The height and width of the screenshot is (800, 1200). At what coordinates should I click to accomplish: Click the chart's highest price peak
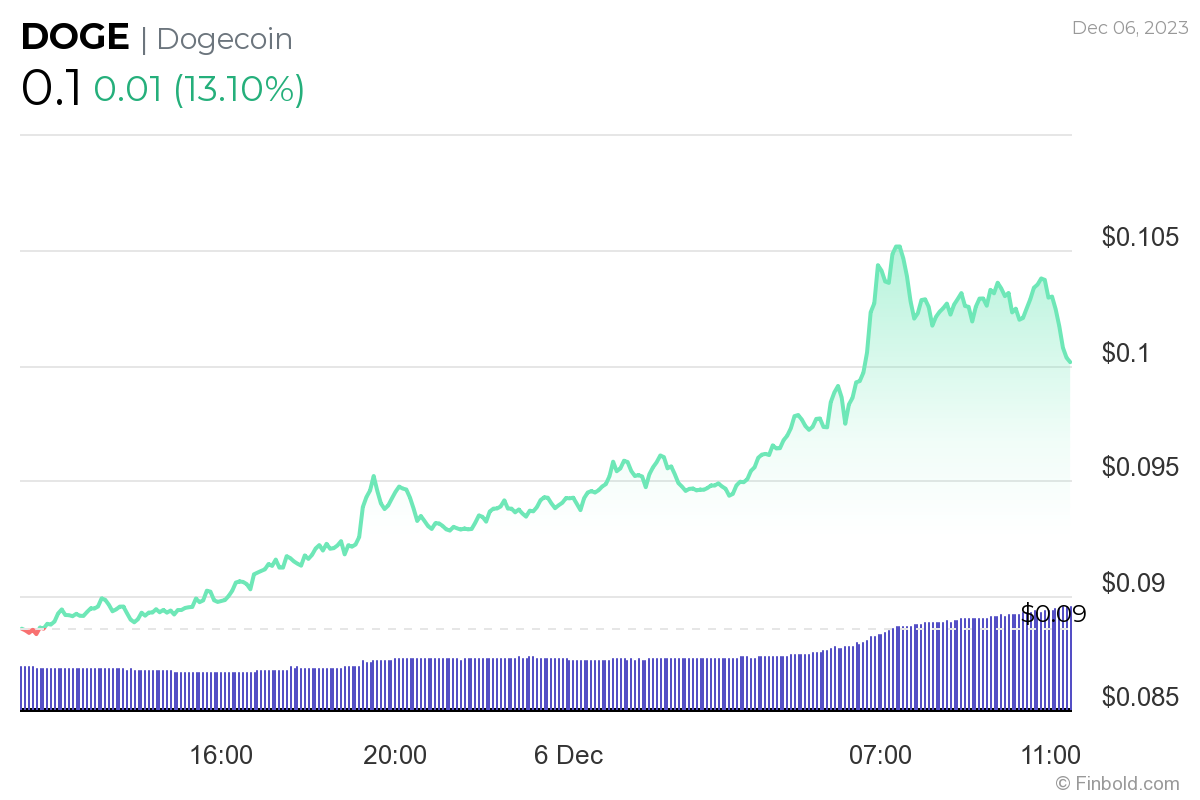click(897, 247)
